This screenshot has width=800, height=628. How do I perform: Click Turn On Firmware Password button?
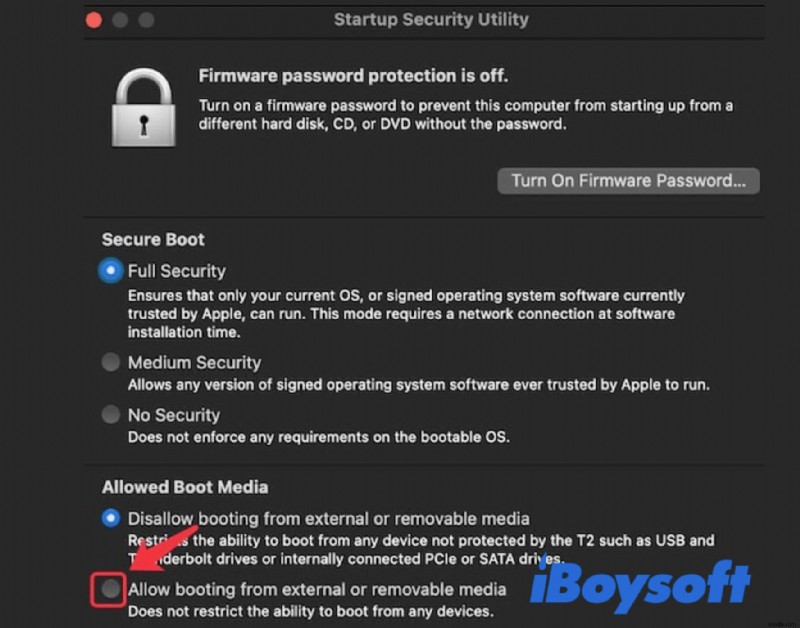(628, 181)
